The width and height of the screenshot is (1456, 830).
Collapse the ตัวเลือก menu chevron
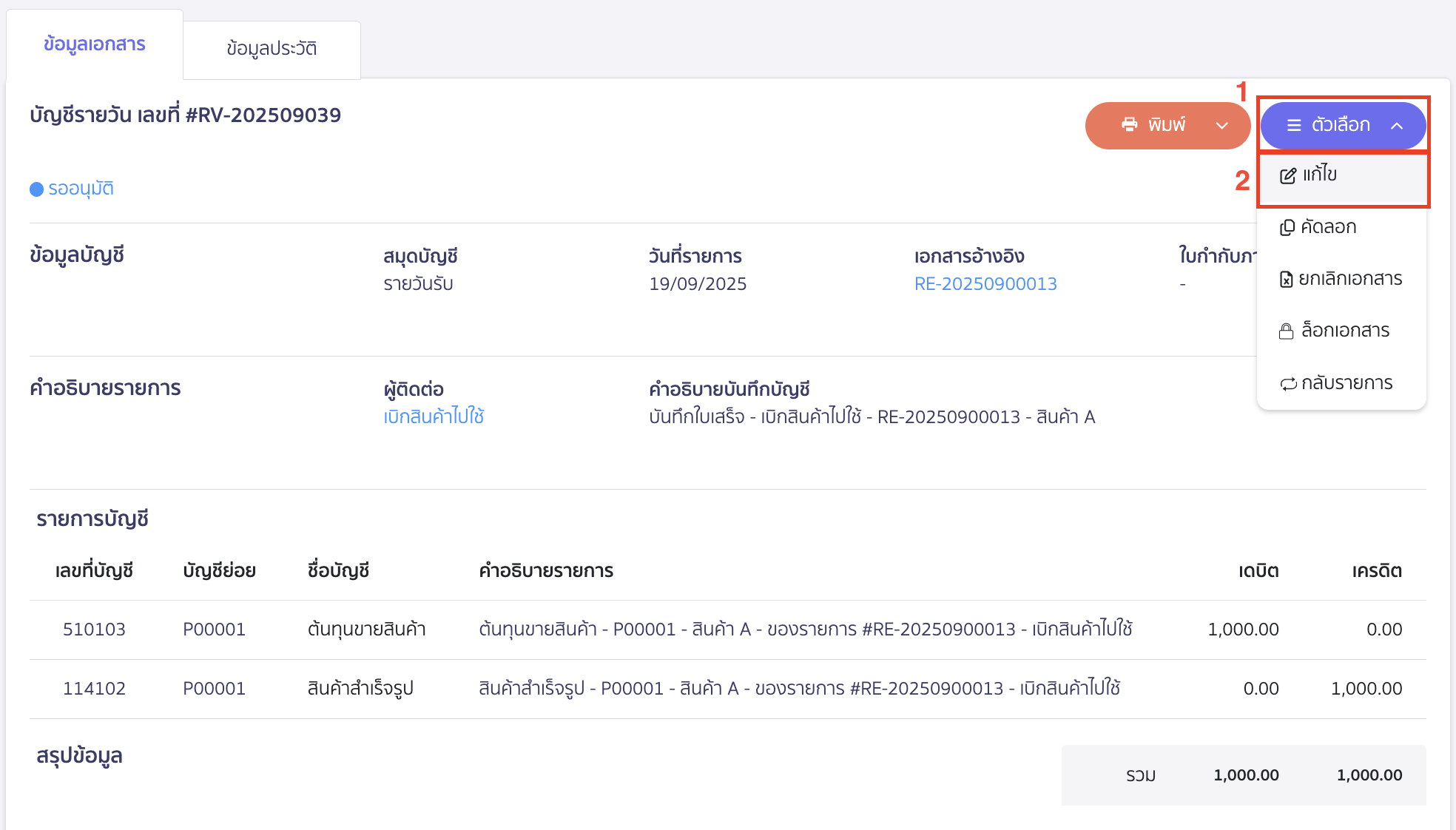click(1397, 126)
